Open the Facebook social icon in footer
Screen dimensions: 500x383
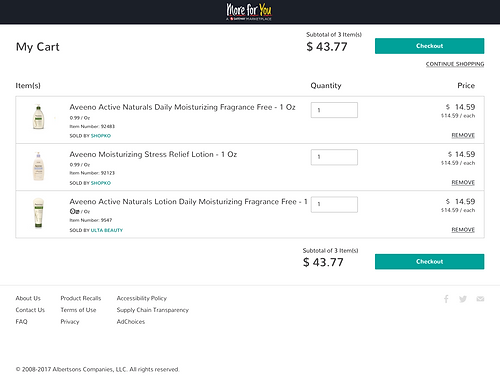446,299
